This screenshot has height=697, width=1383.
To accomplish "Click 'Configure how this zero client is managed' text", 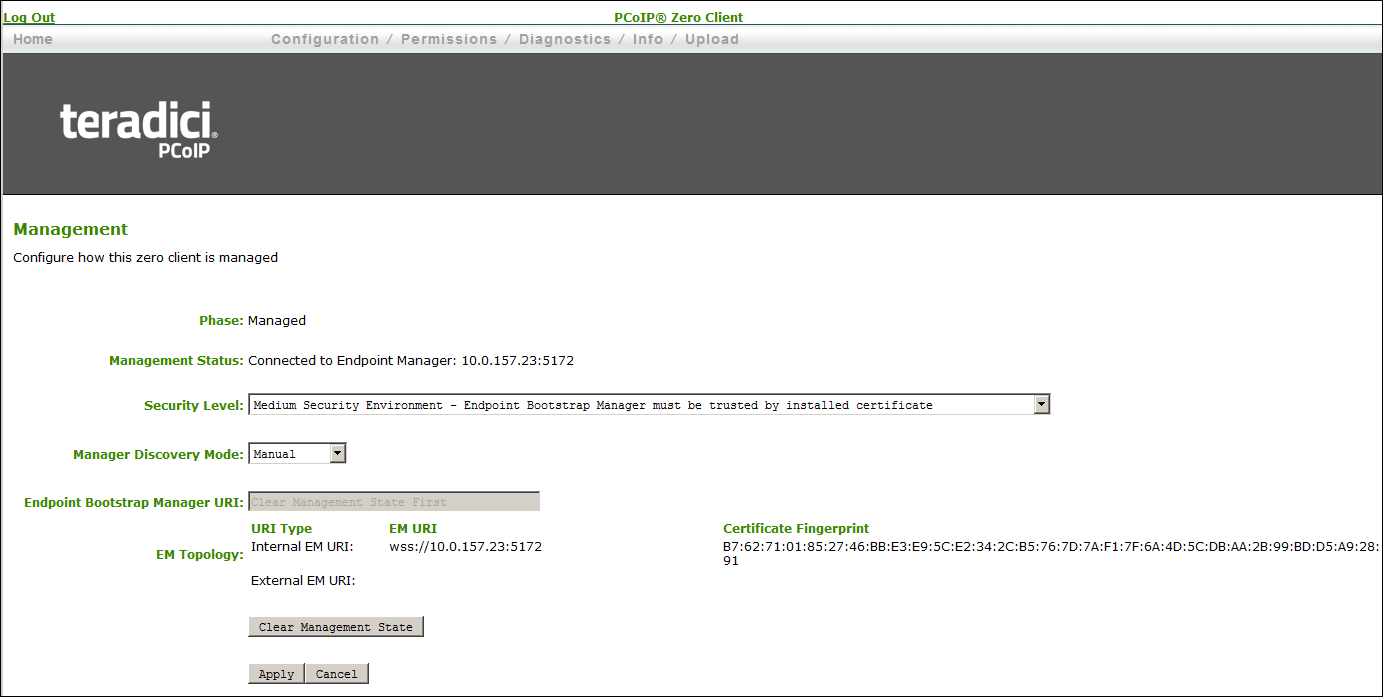I will tap(146, 257).
